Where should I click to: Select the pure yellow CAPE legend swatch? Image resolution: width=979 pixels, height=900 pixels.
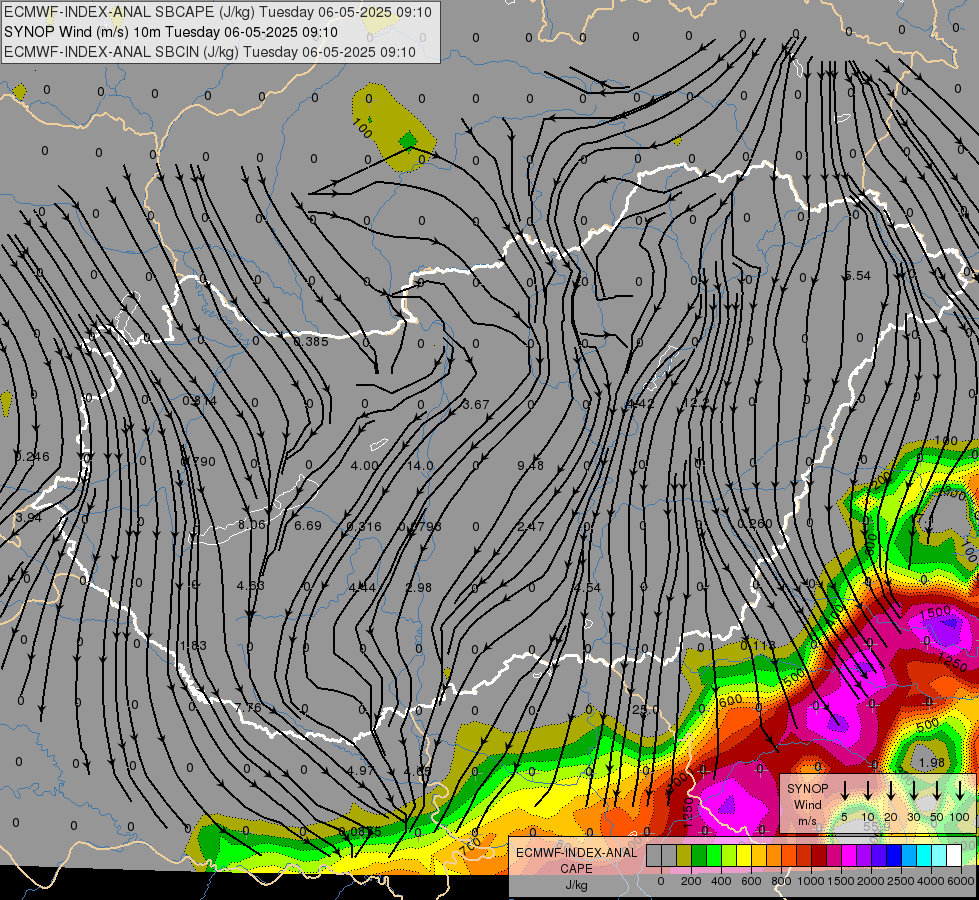click(744, 855)
